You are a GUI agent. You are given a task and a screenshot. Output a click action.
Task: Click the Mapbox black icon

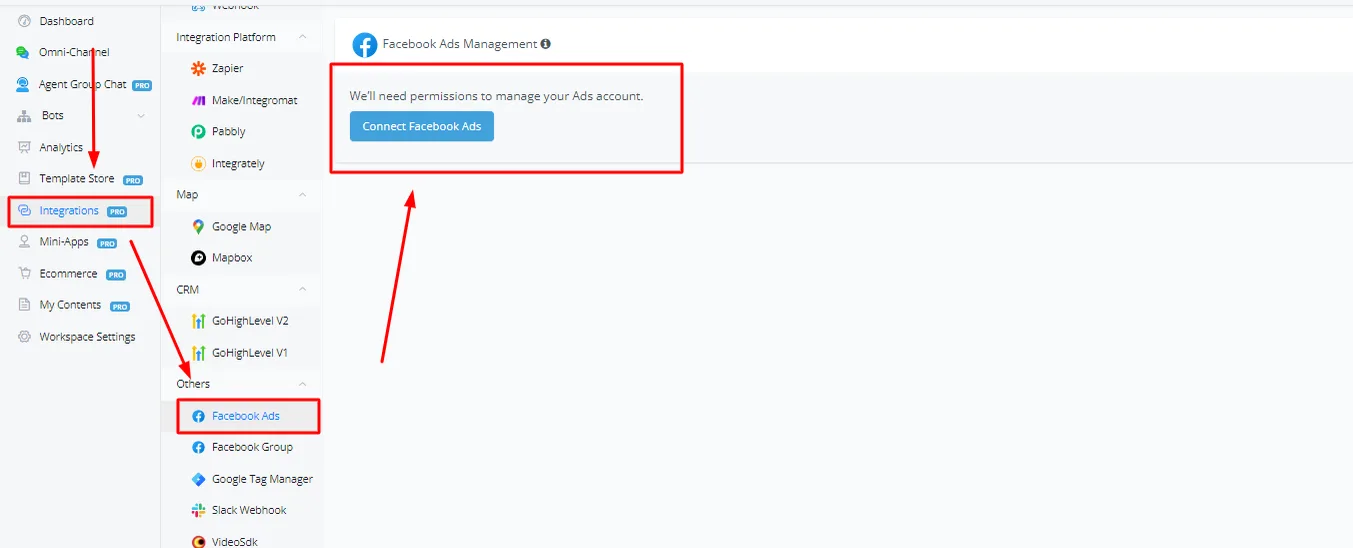[x=198, y=258]
